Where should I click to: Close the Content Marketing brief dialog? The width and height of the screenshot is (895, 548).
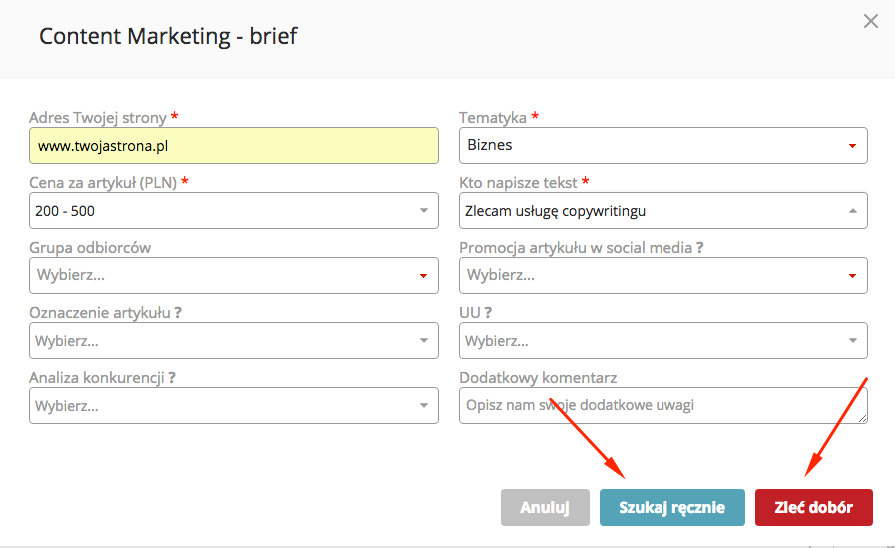coord(871,21)
